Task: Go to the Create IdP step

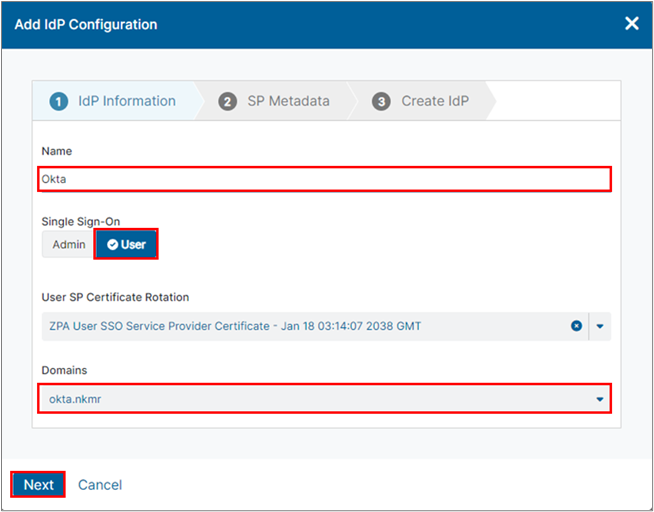Action: (421, 101)
